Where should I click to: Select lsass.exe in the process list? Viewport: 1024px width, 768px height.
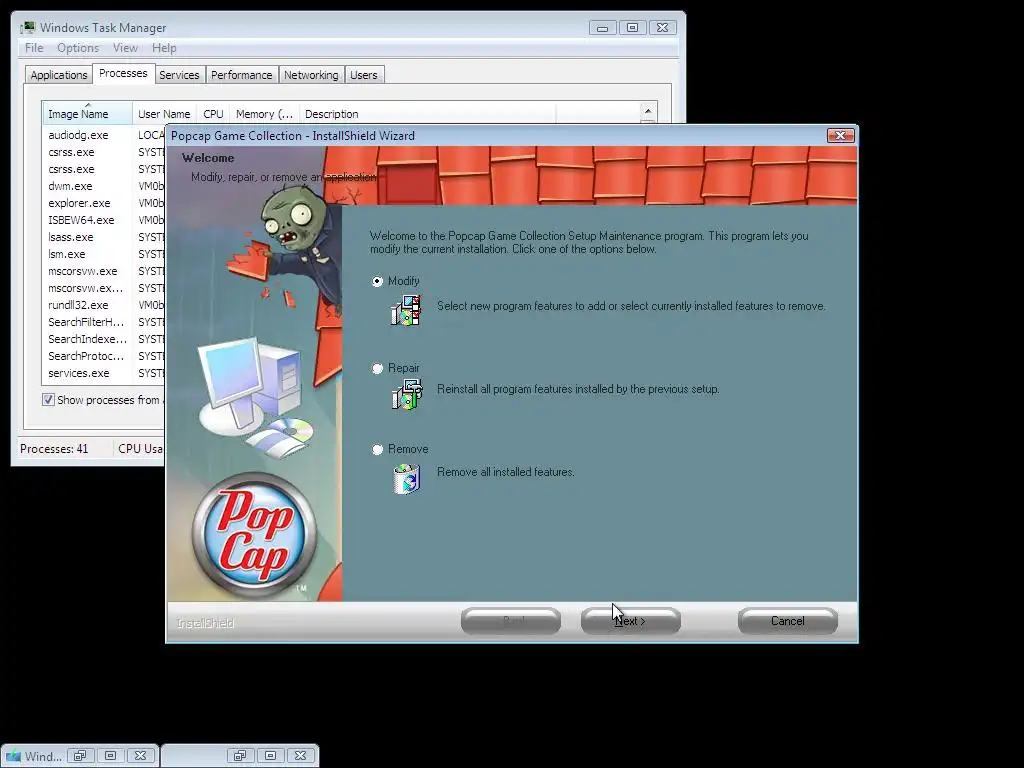coord(71,237)
